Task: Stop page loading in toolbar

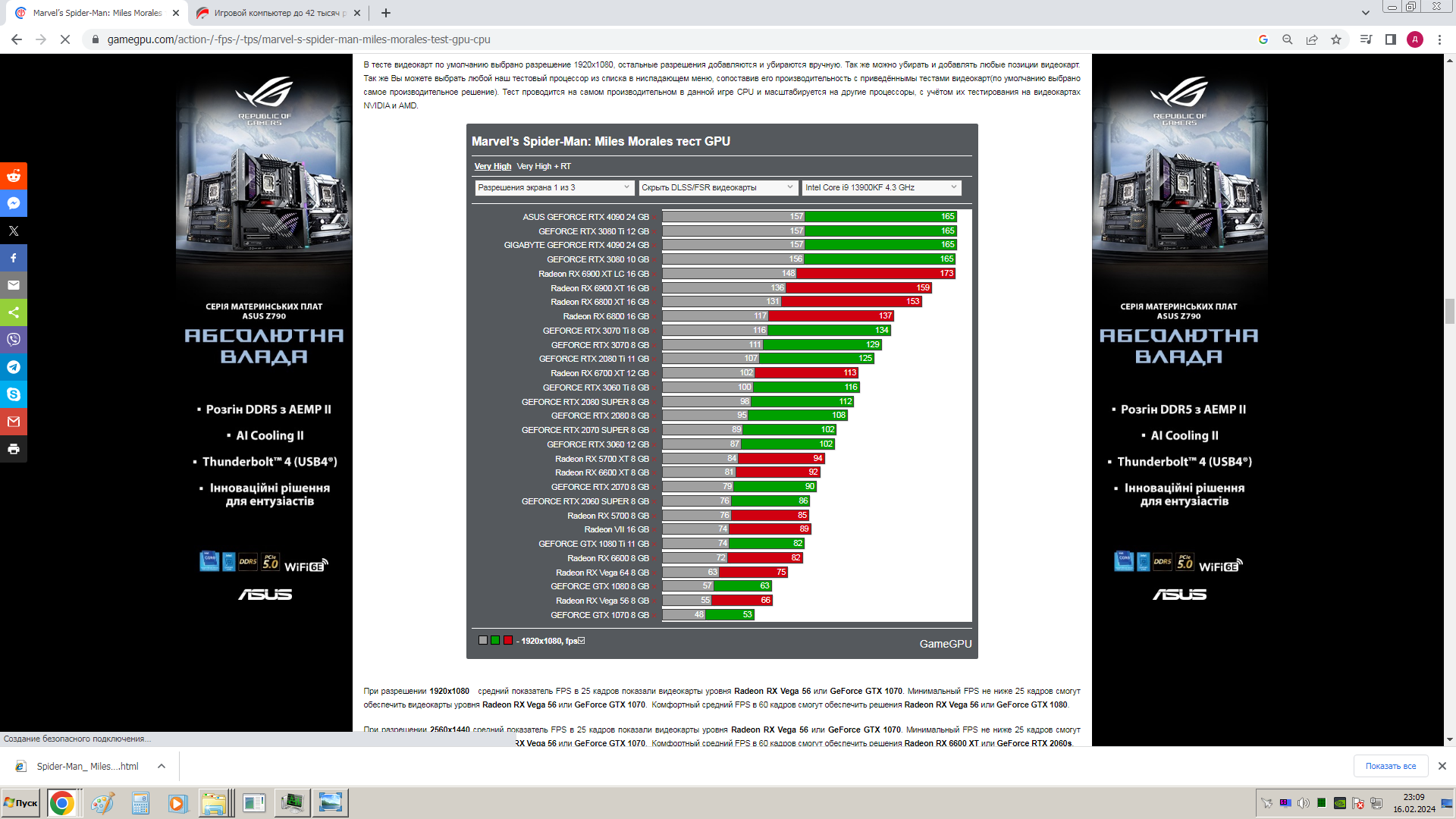Action: click(65, 39)
